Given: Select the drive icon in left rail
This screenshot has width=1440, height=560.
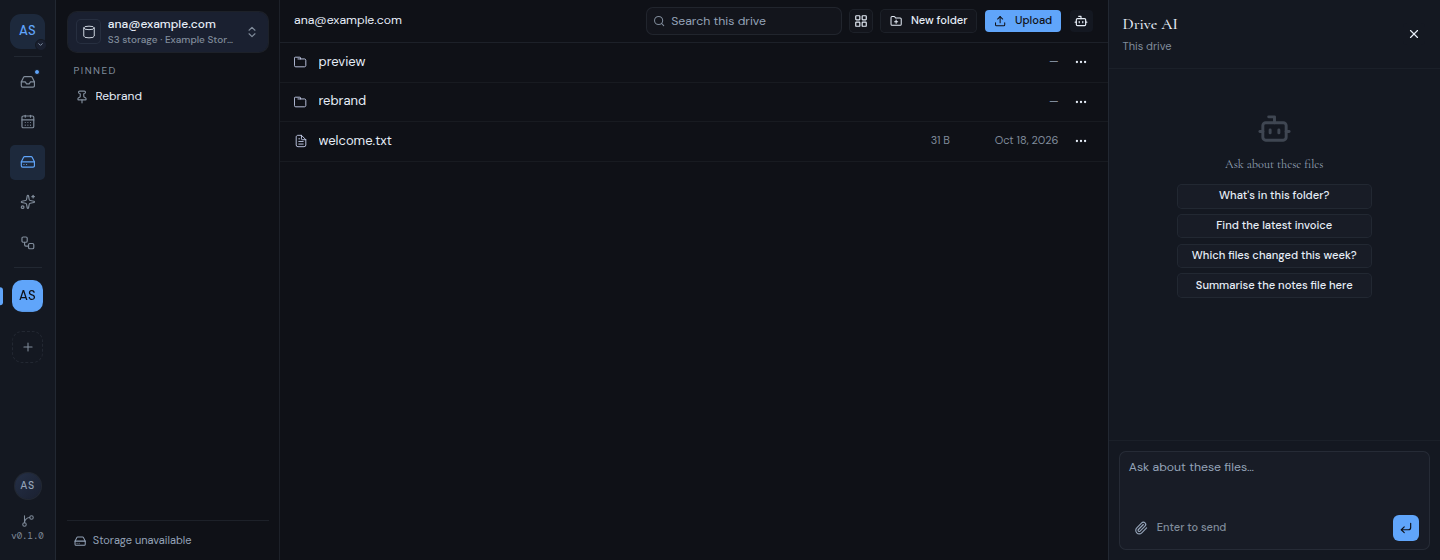Looking at the screenshot, I should coord(27,162).
